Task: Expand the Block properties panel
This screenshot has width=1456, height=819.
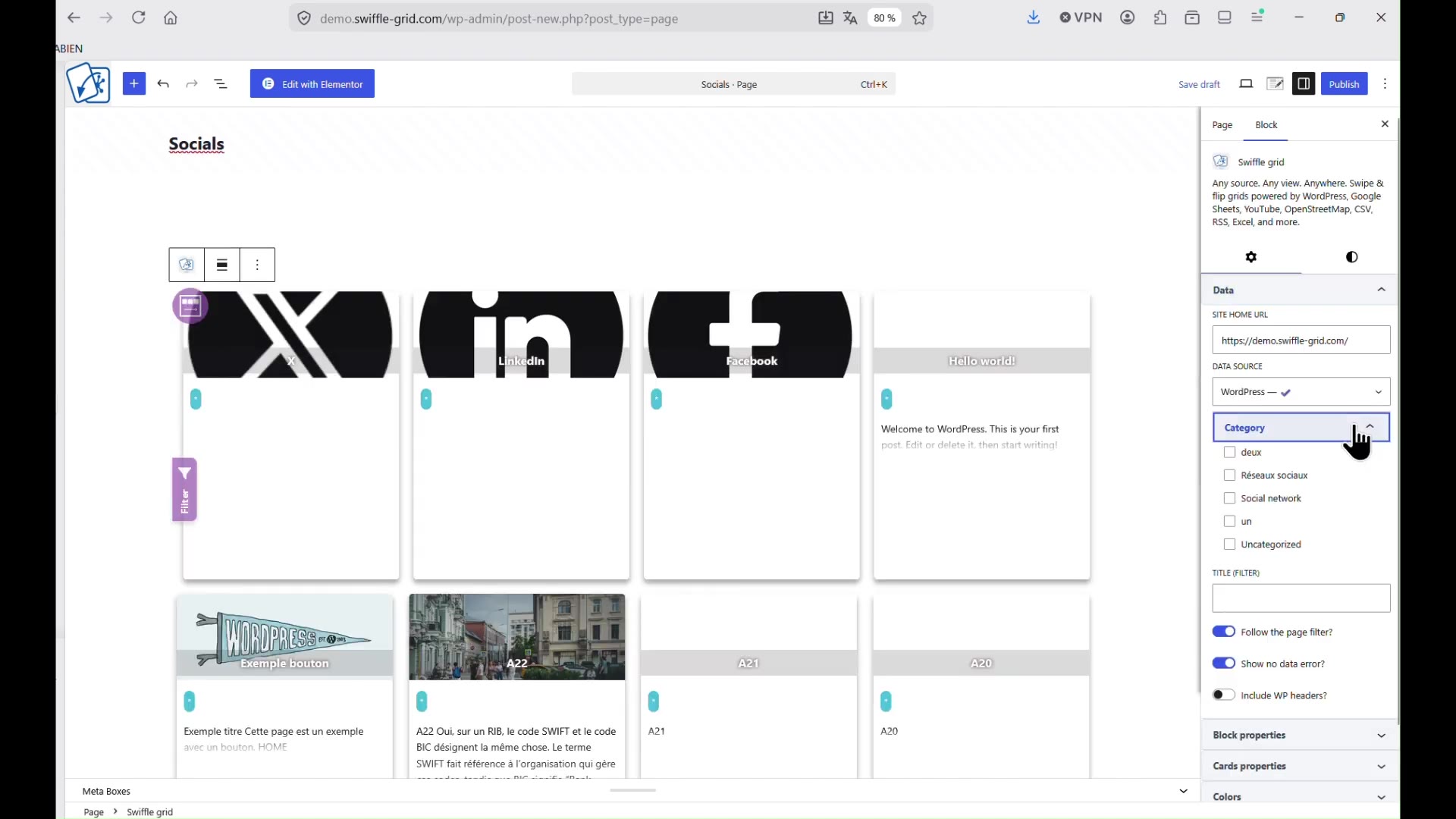Action: (1300, 736)
